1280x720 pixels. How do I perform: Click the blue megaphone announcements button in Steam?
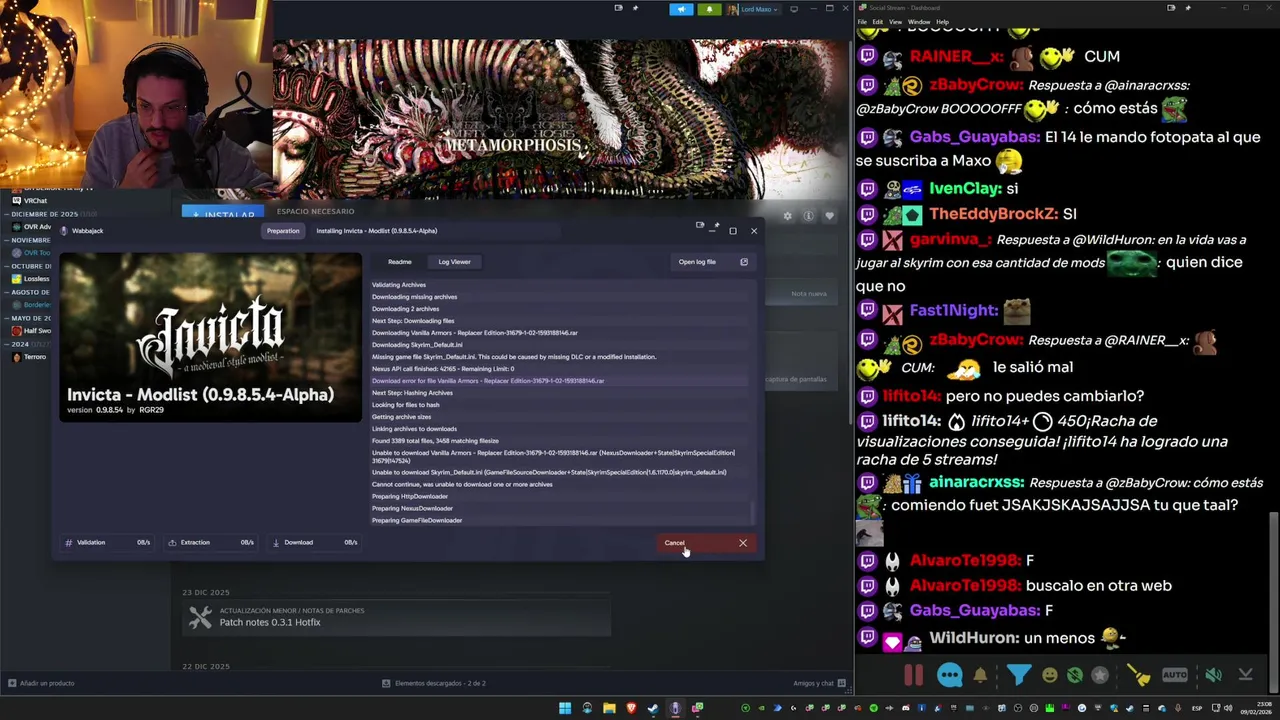tap(681, 9)
